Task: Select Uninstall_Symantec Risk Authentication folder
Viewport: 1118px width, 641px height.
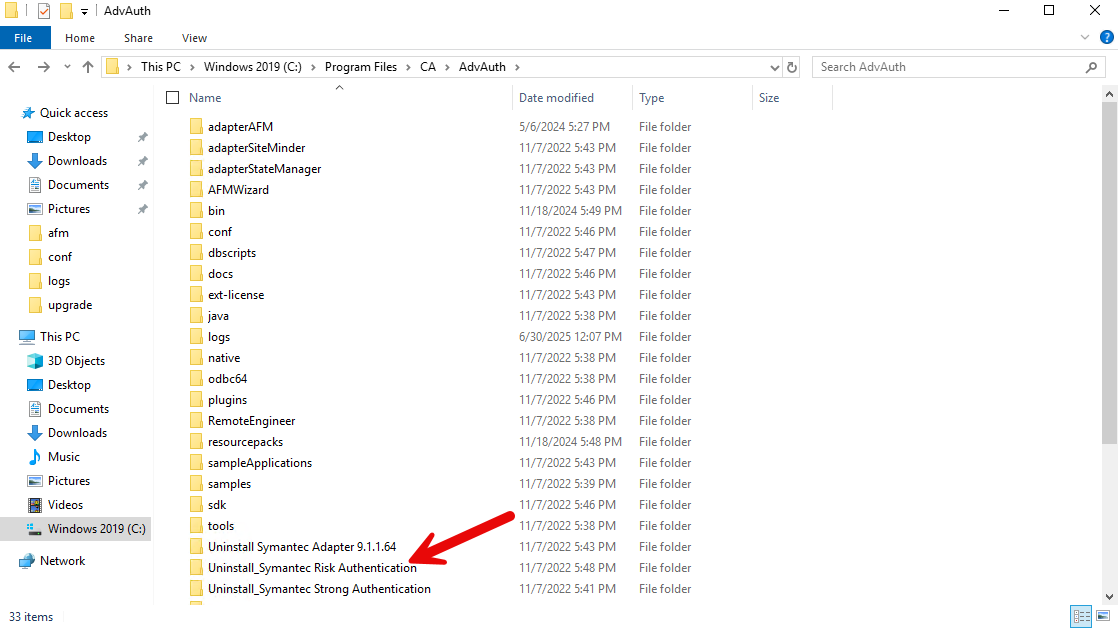Action: tap(312, 568)
